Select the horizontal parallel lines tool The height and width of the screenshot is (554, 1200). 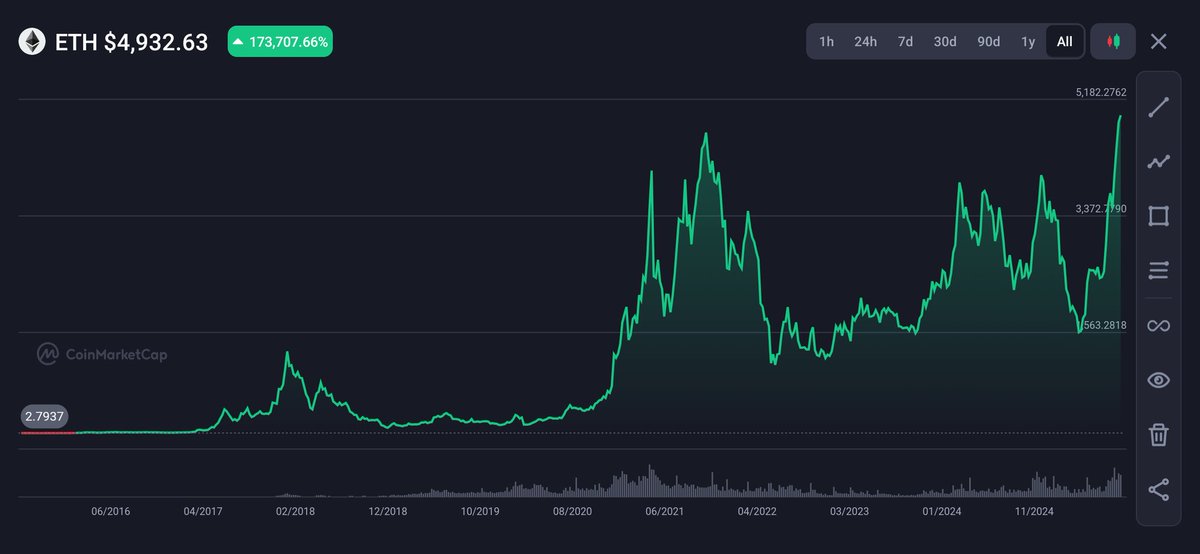(1159, 271)
